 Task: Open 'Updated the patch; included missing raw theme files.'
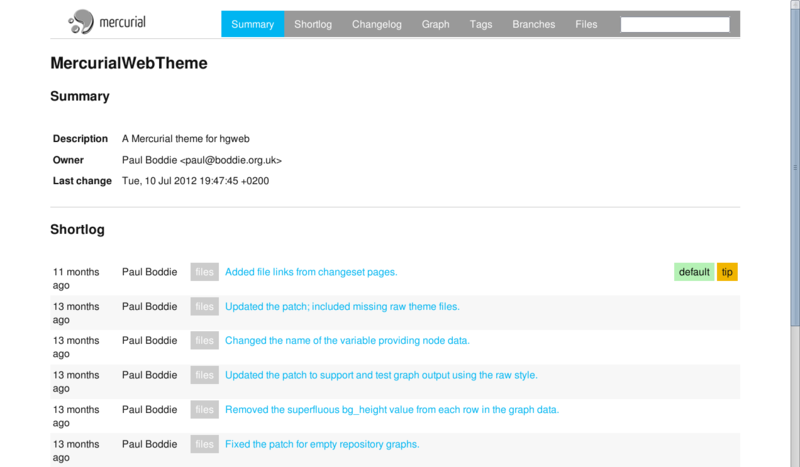[342, 306]
